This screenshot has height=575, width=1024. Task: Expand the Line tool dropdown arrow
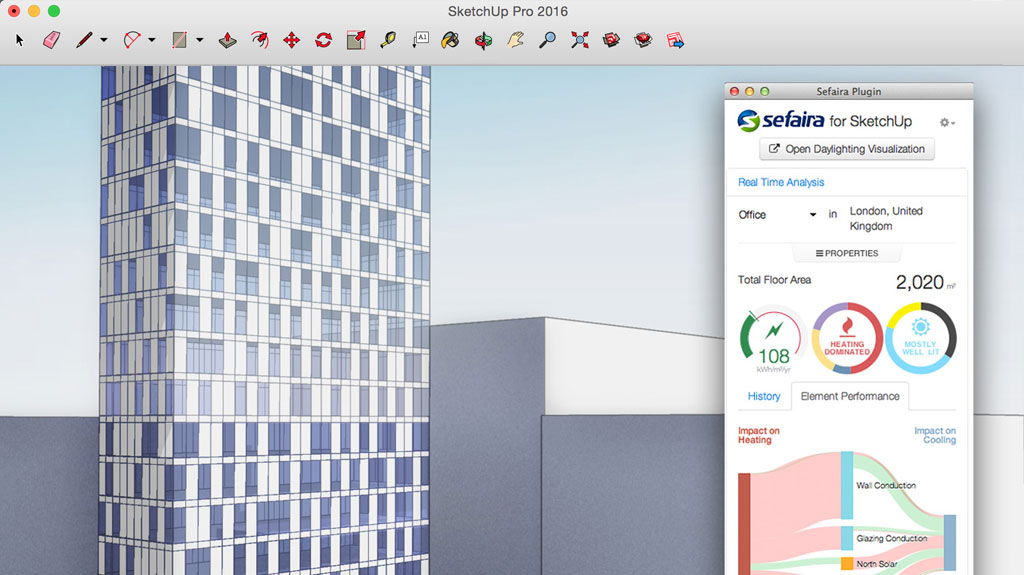point(104,40)
